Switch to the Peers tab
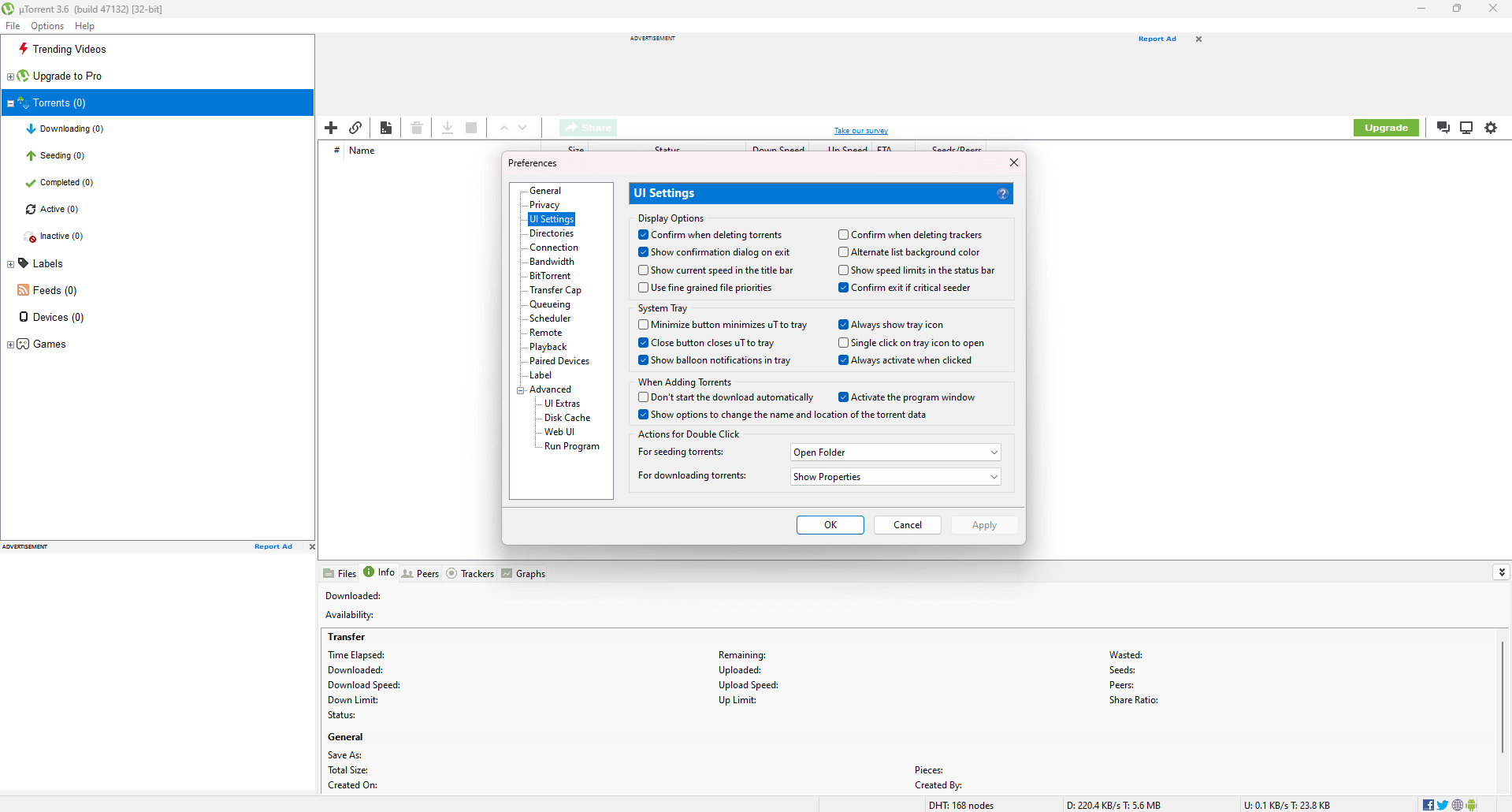1512x812 pixels. click(420, 573)
